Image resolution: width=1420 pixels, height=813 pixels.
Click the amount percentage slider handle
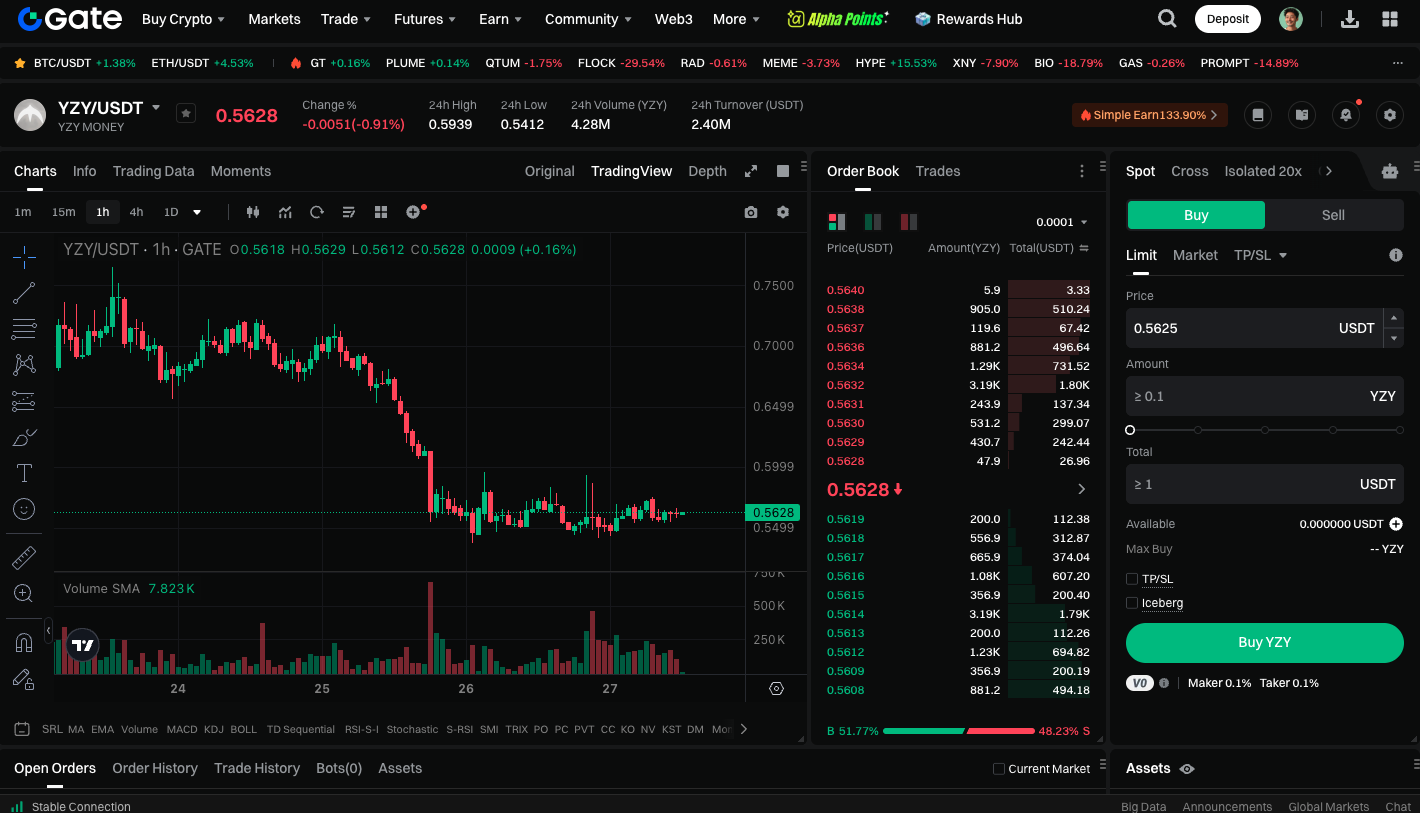(1130, 430)
